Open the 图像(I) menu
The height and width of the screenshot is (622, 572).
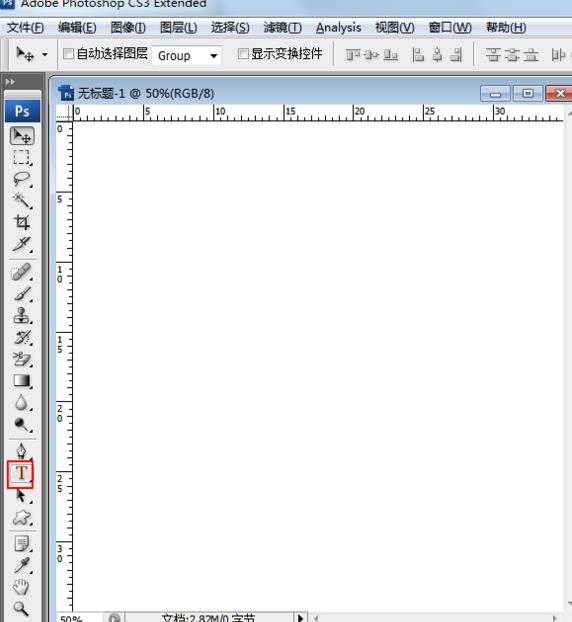[x=128, y=27]
